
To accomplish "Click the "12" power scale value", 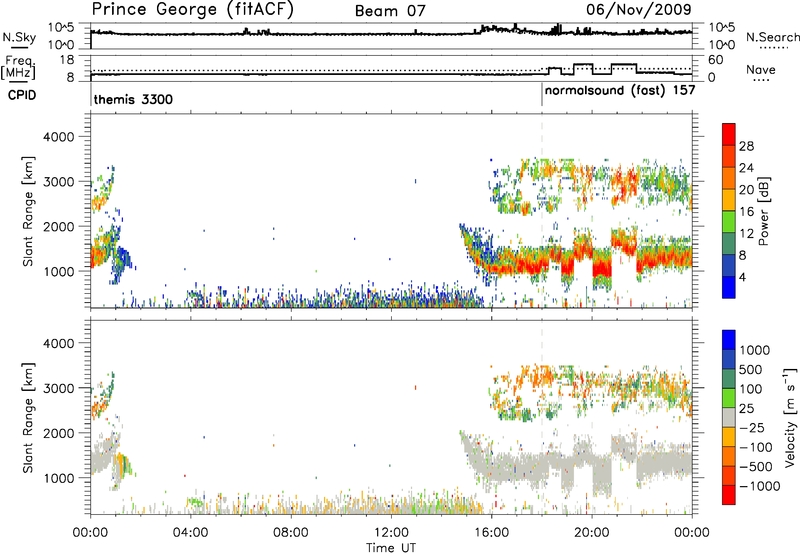I will [746, 234].
